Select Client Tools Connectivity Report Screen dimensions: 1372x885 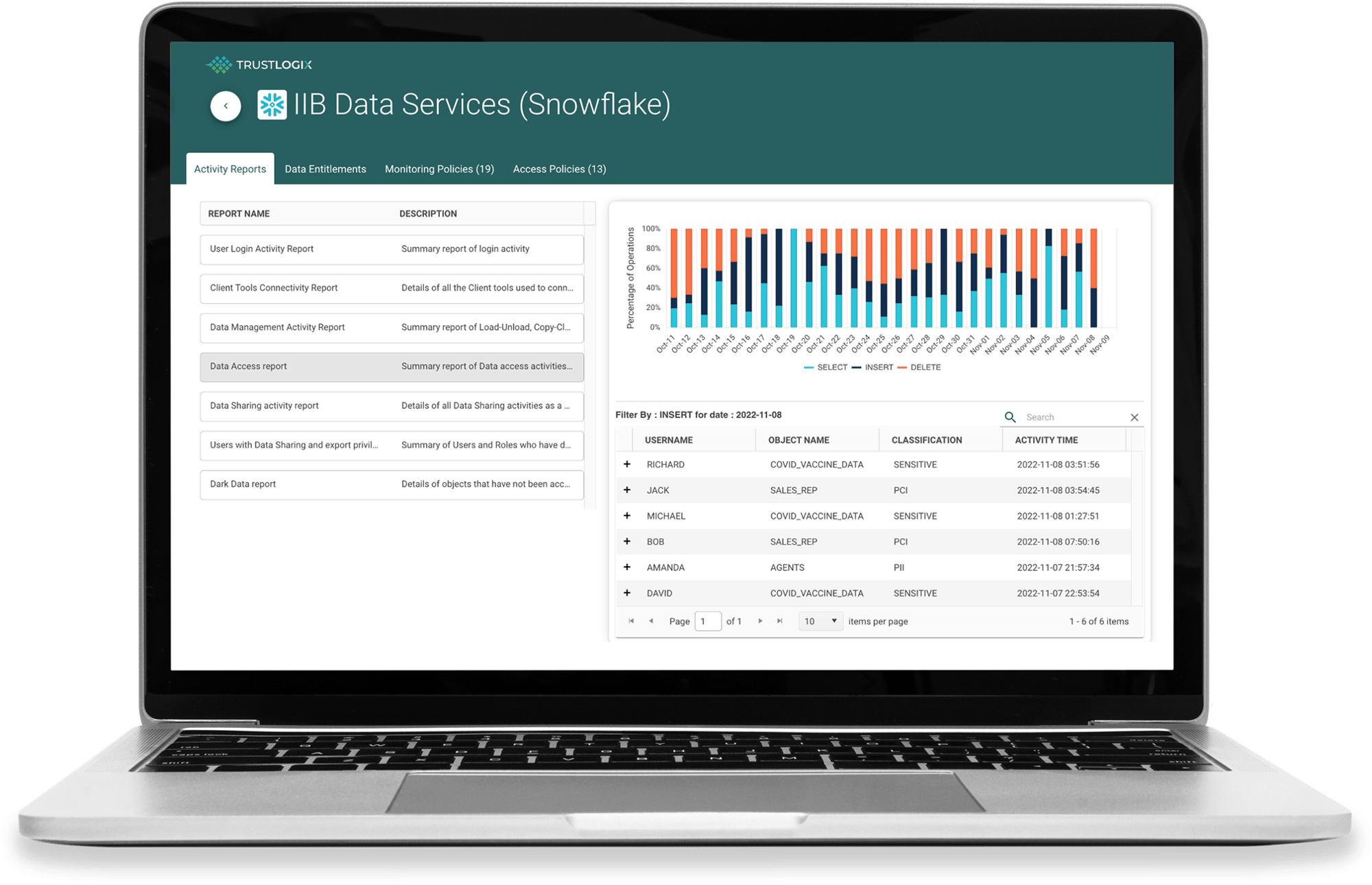point(392,288)
